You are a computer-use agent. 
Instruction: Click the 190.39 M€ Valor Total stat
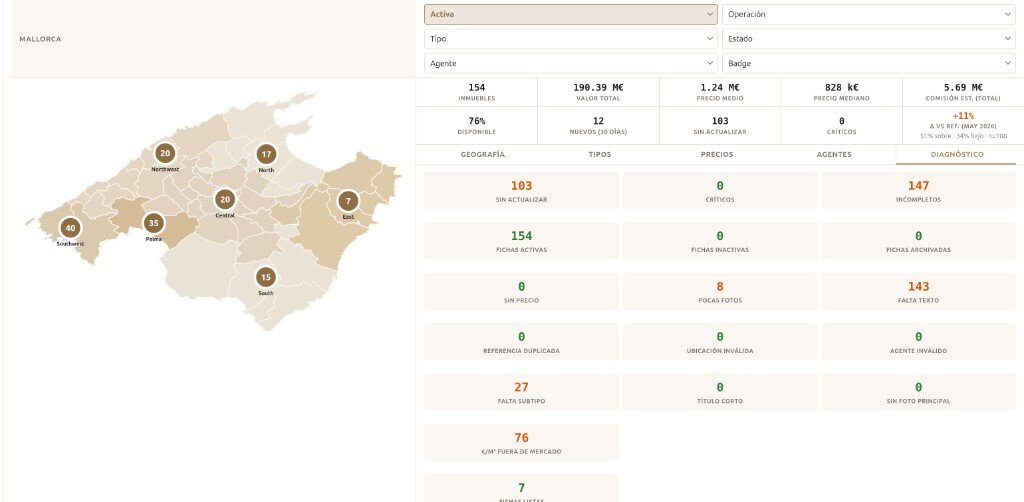tap(598, 92)
